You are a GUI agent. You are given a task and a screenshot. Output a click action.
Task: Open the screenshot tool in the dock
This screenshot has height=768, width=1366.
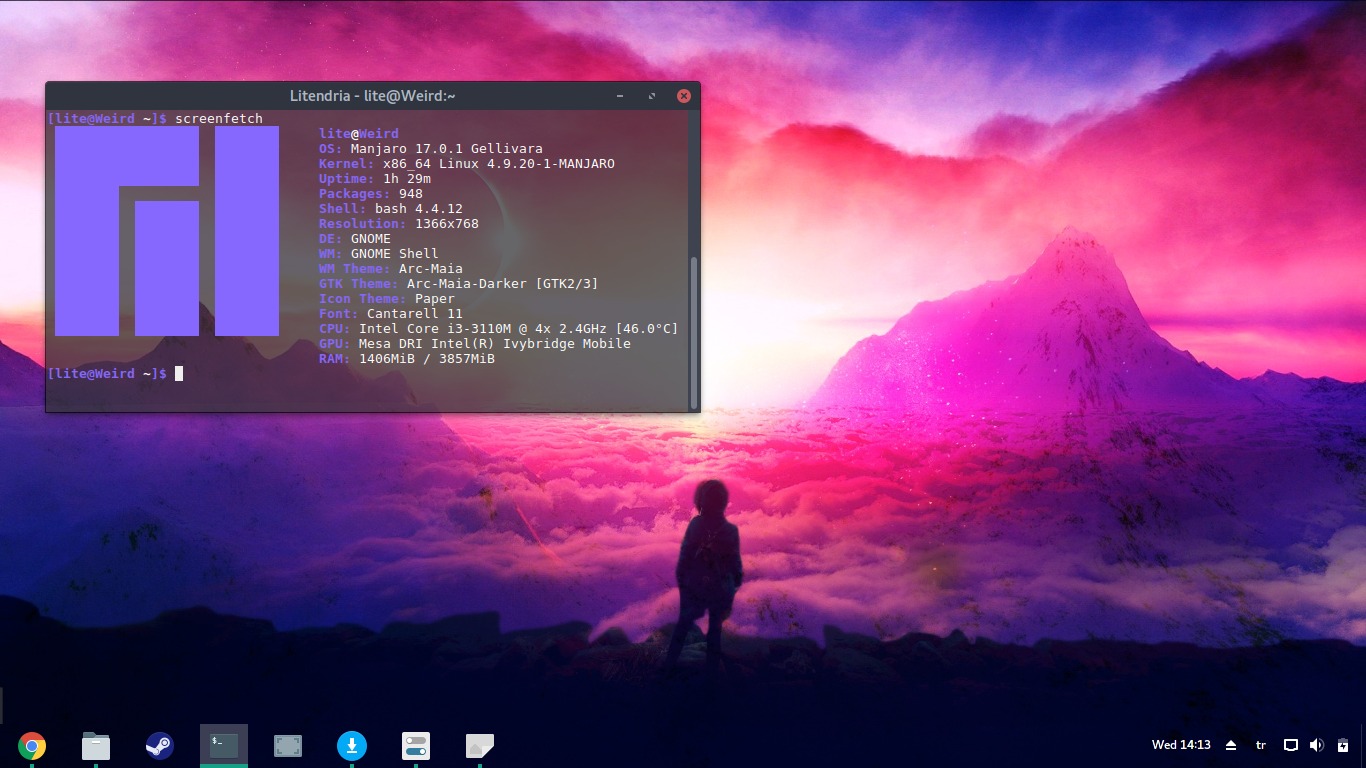[x=288, y=746]
